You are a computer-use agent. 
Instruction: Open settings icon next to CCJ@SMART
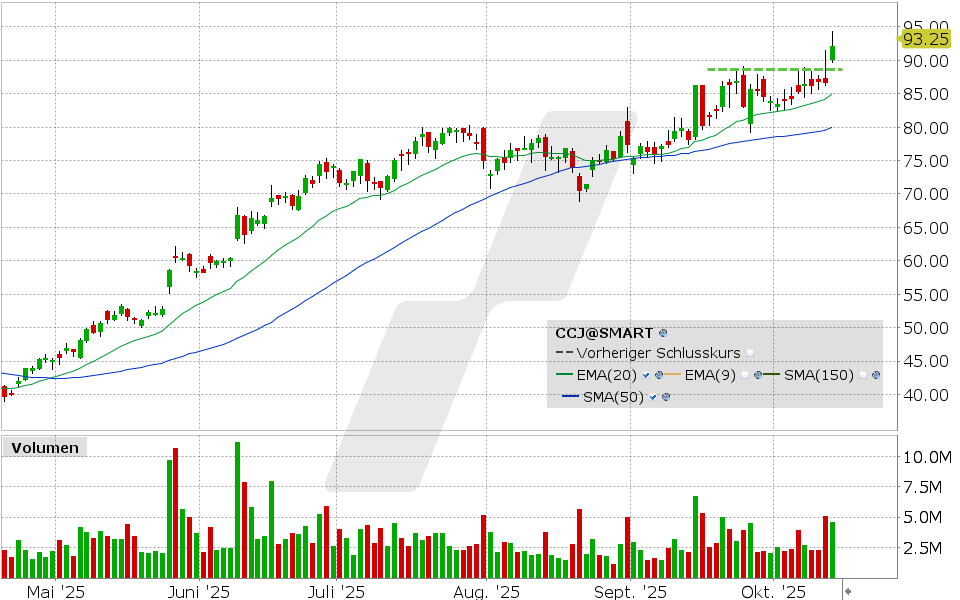click(663, 332)
